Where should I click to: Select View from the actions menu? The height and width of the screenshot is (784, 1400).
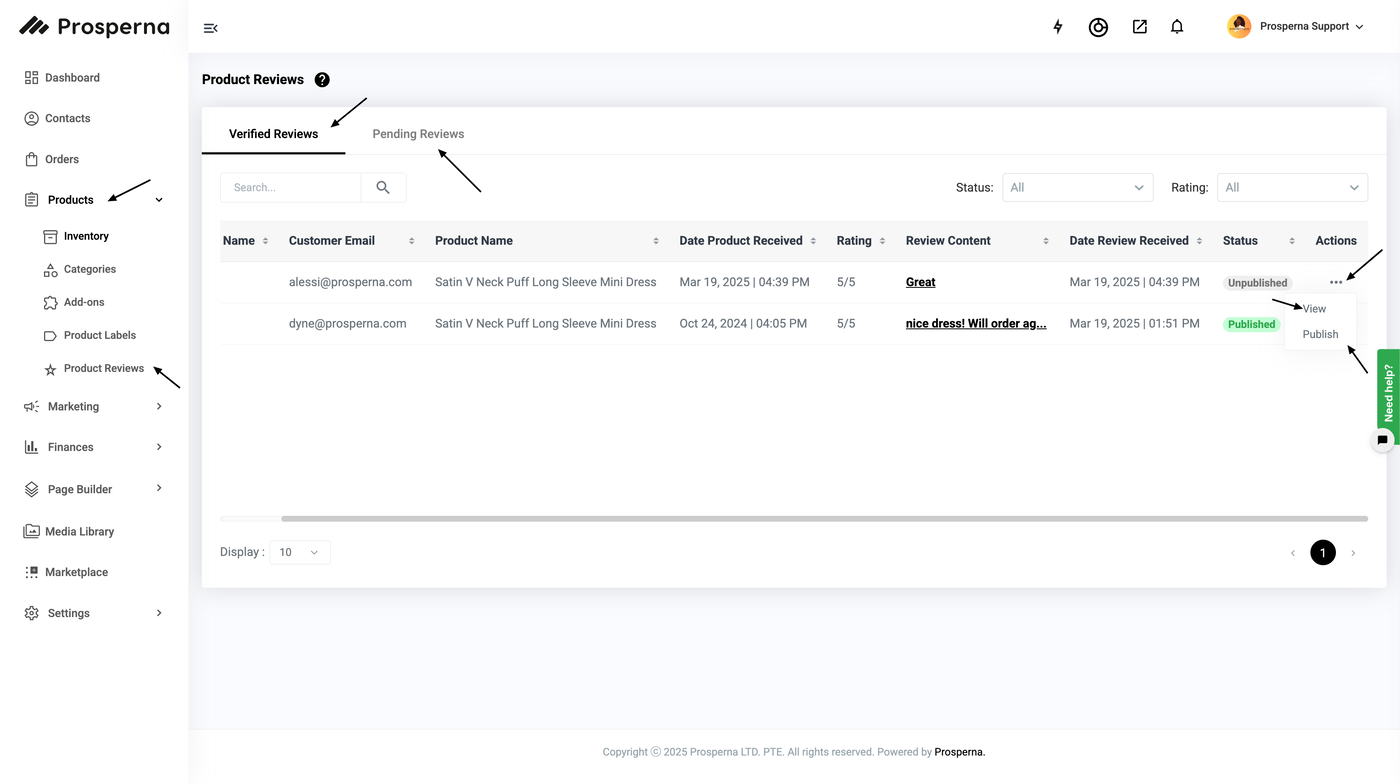[1314, 309]
